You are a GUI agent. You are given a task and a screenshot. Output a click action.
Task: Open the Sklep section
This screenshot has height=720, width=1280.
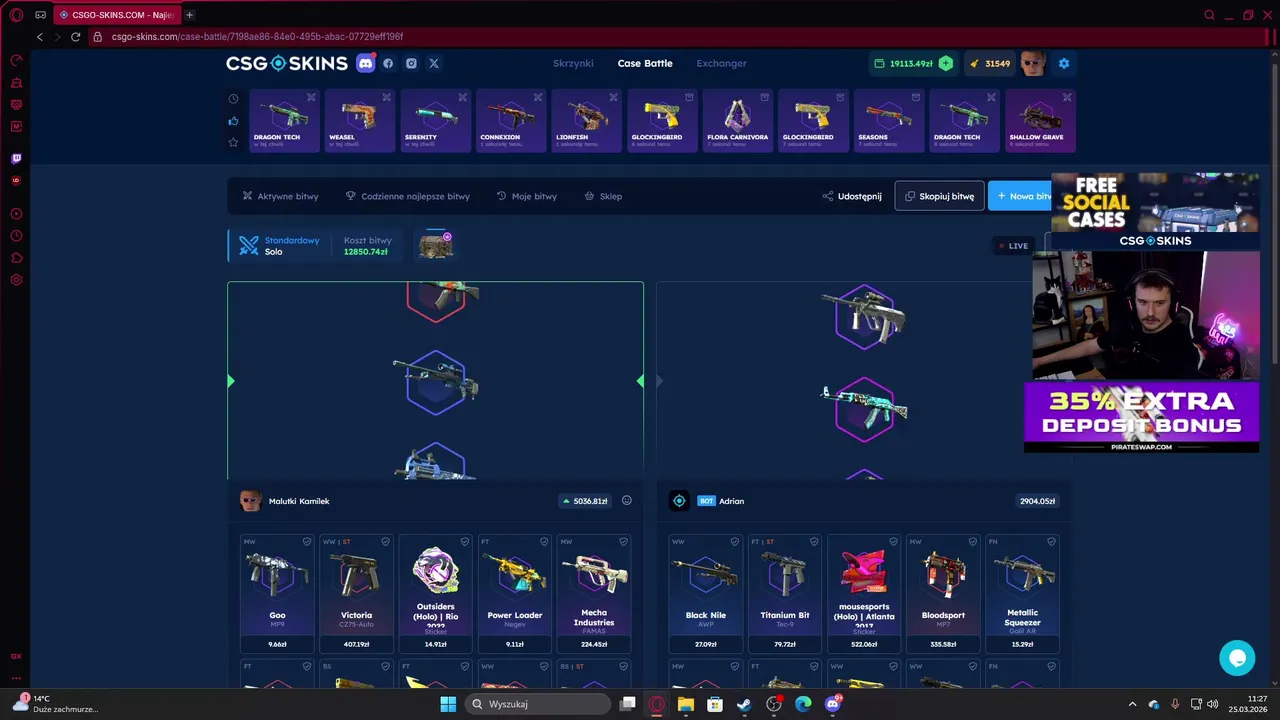(x=603, y=196)
